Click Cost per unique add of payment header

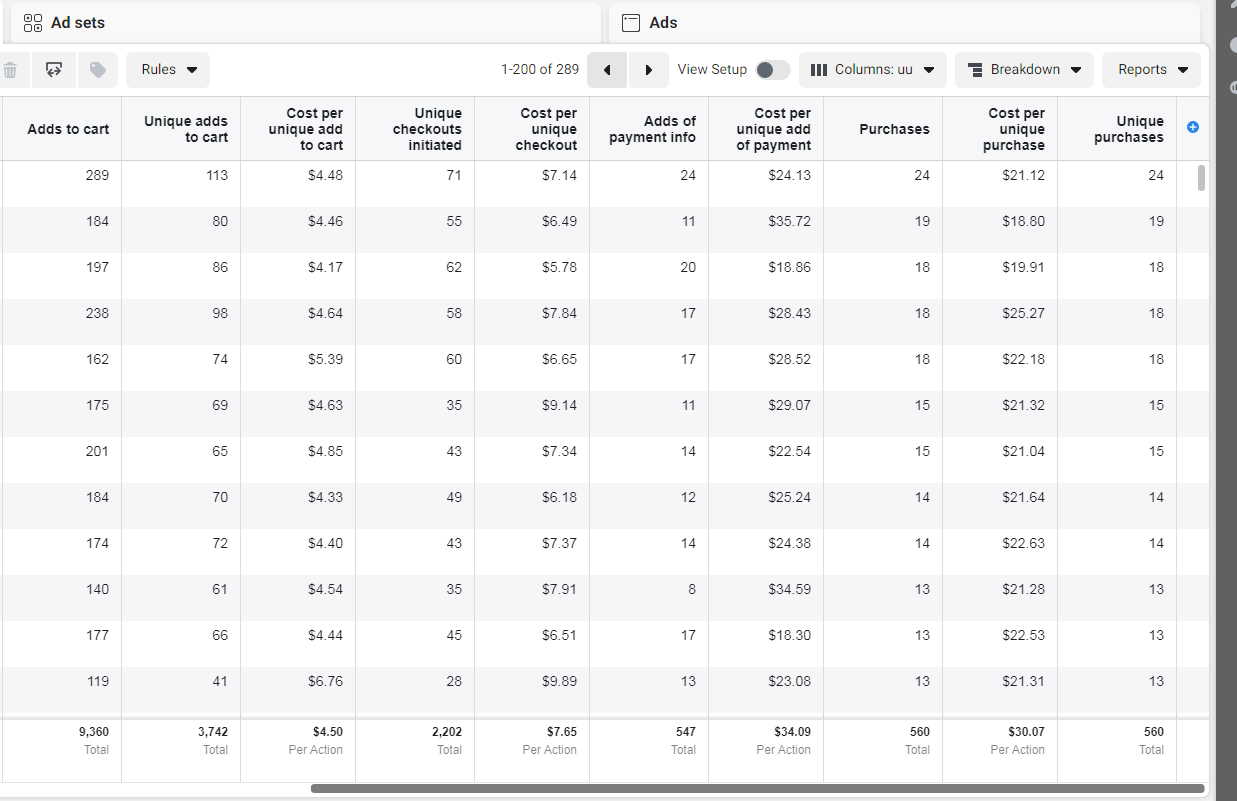pyautogui.click(x=766, y=129)
